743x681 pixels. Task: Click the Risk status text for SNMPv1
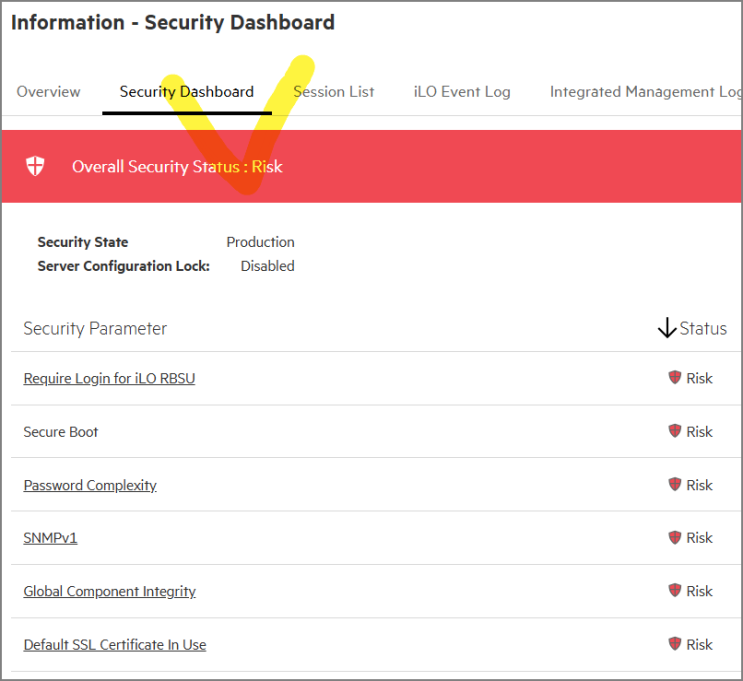[x=699, y=538]
